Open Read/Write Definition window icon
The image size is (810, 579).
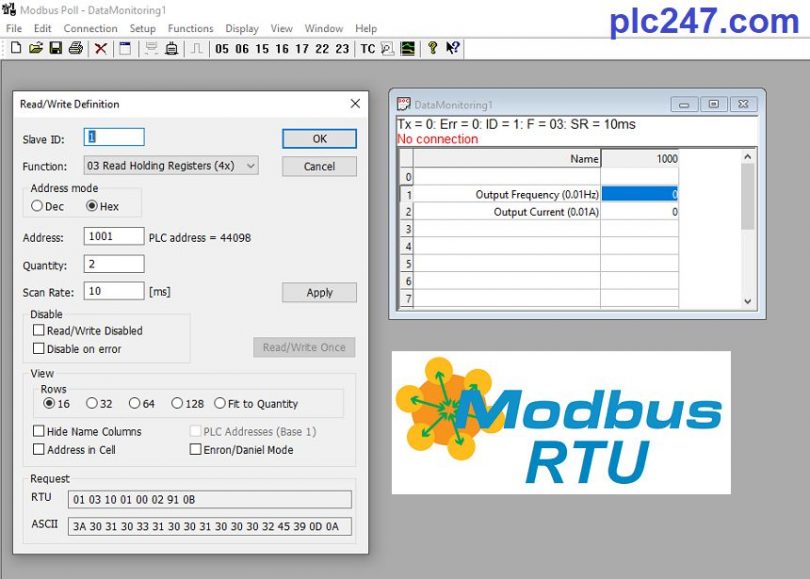coord(125,49)
